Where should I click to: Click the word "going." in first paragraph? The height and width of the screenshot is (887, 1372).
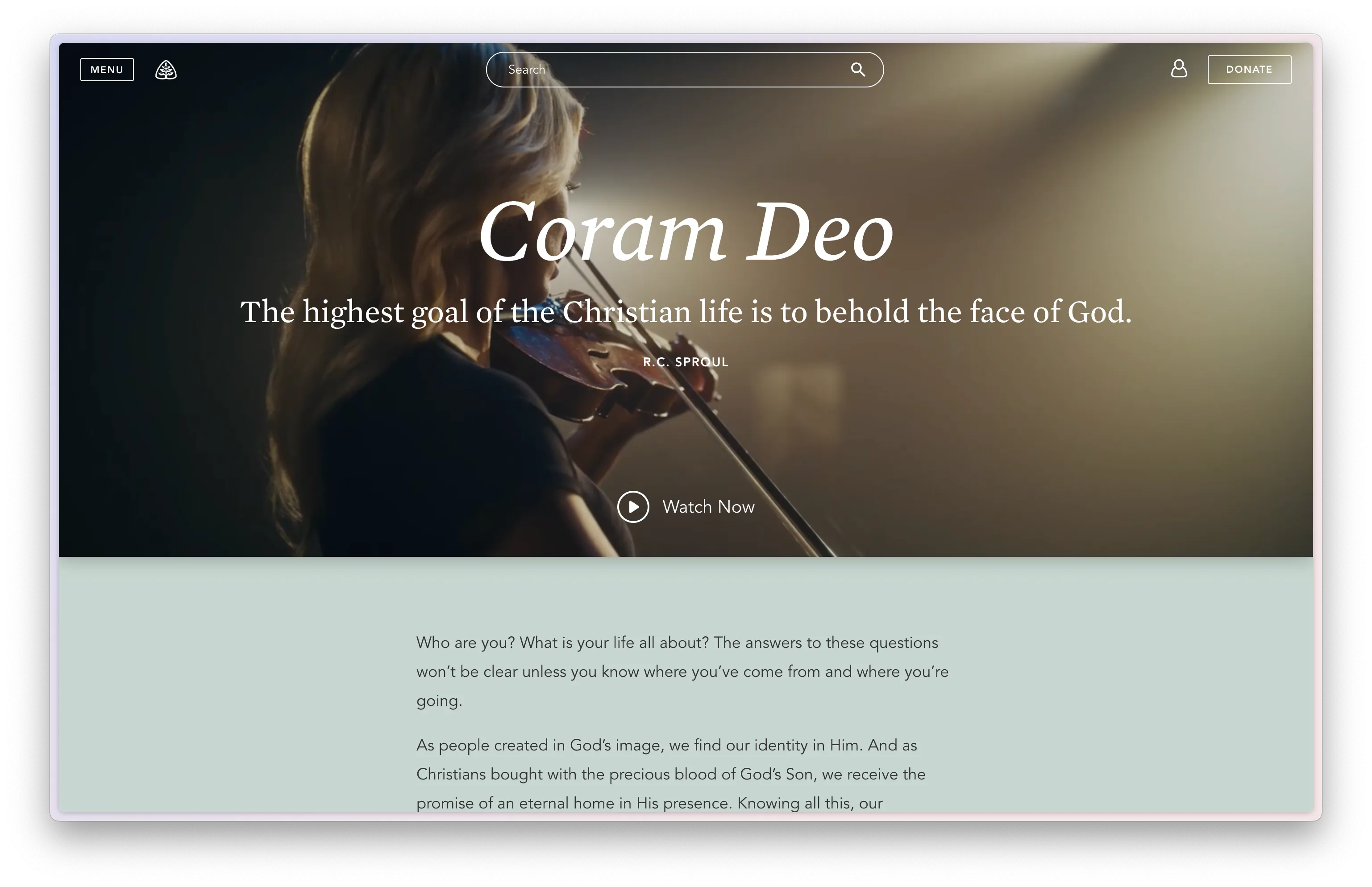tap(439, 701)
